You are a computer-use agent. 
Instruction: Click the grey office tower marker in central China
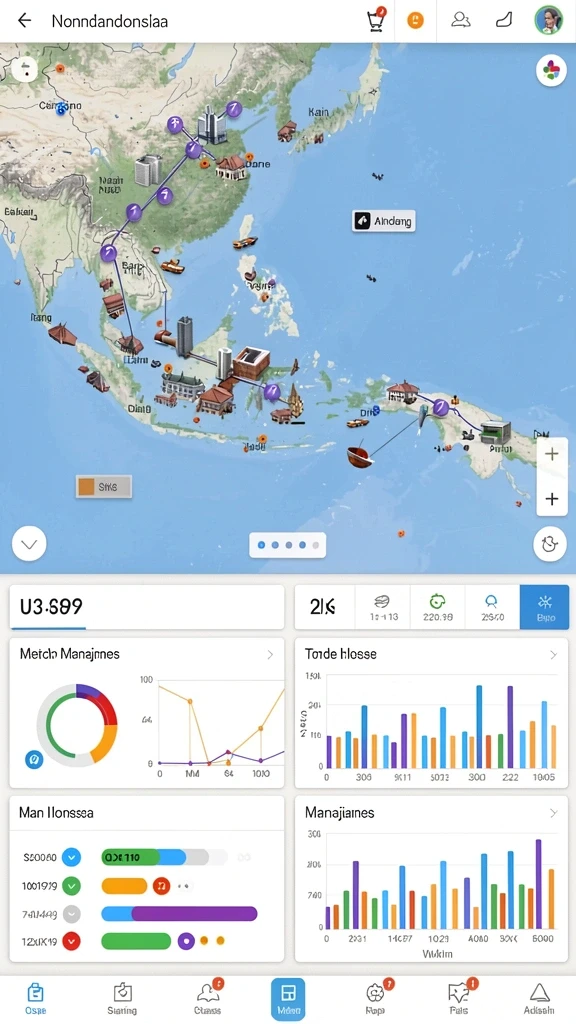tap(148, 170)
